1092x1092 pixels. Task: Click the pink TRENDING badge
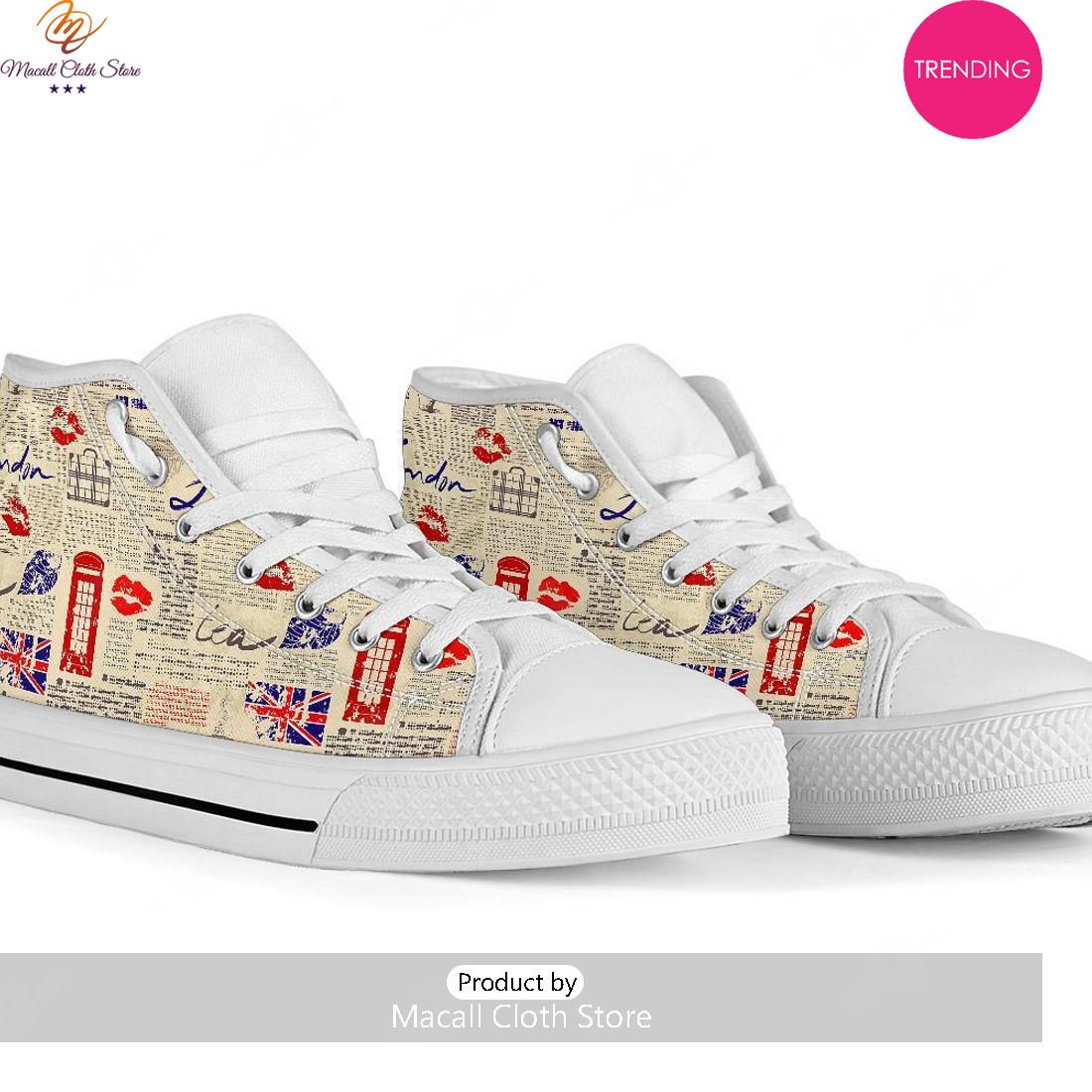coord(972,68)
